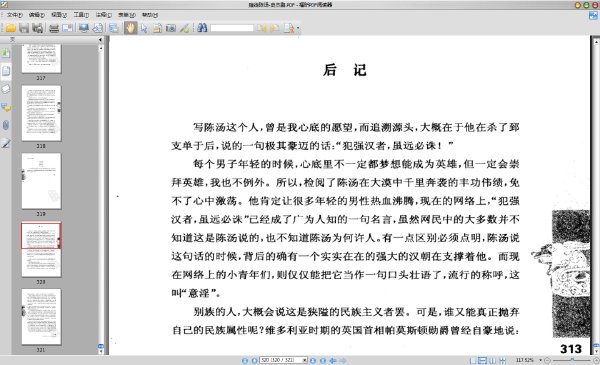600x365 pixels.
Task: Click the yellow Open folder icon
Action: (10, 28)
